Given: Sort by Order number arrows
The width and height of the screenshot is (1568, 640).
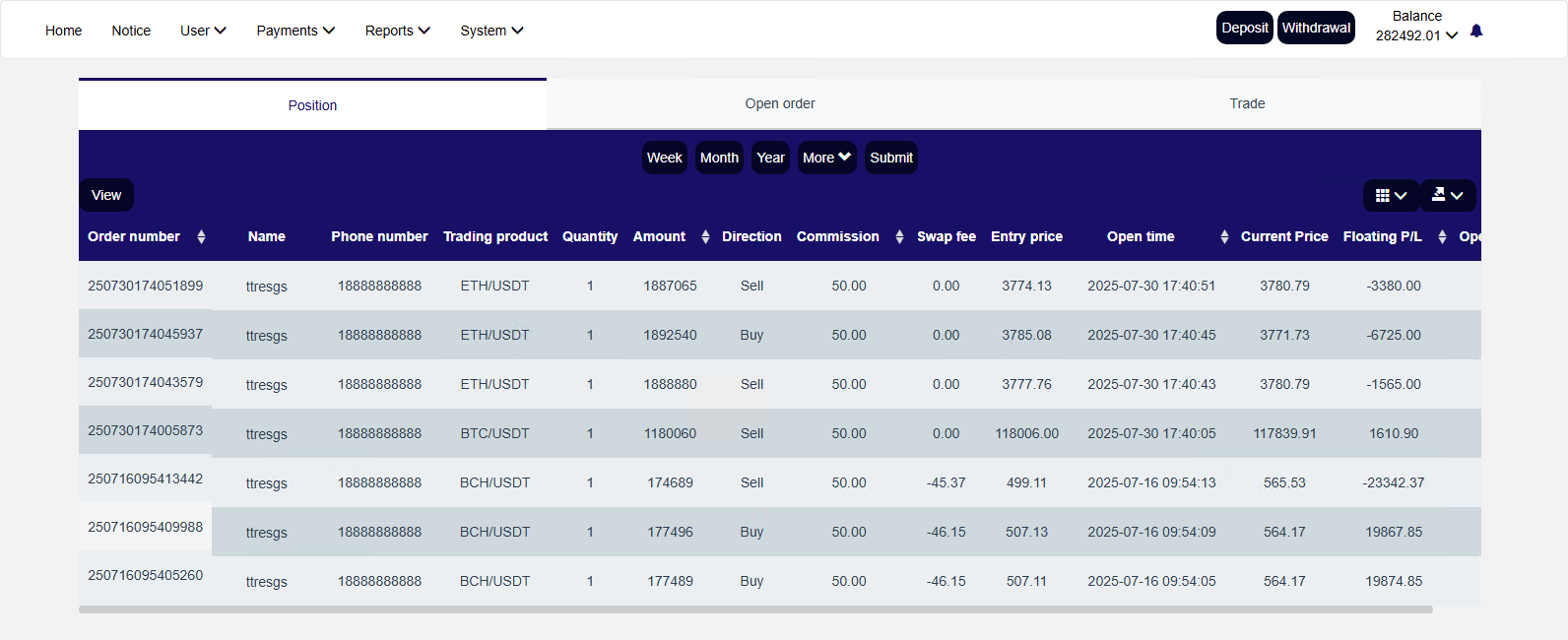Looking at the screenshot, I should click(x=201, y=237).
